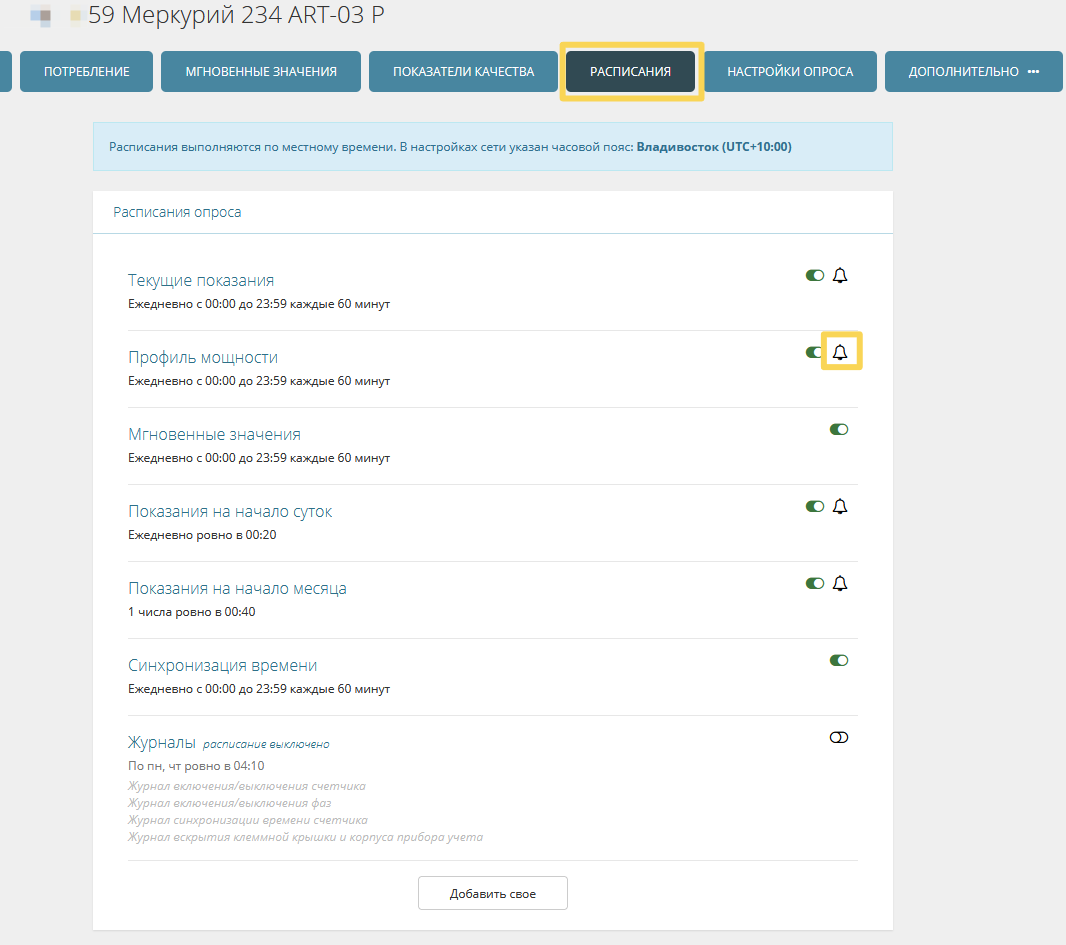Click '1 числа ровно в 00:40' text
Image resolution: width=1066 pixels, height=945 pixels.
point(192,612)
